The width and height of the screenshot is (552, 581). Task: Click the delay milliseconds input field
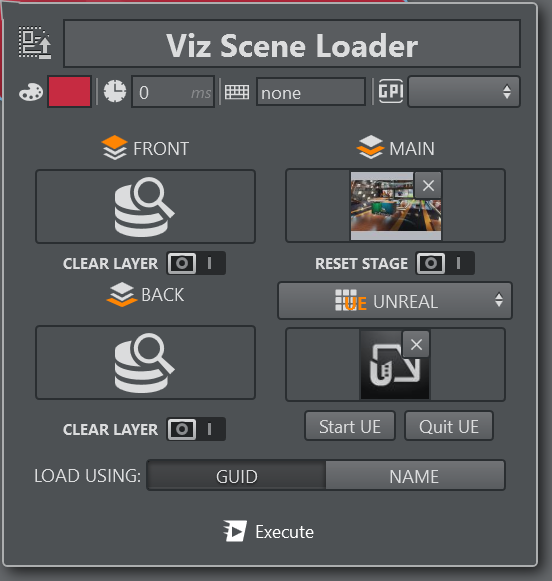point(173,92)
